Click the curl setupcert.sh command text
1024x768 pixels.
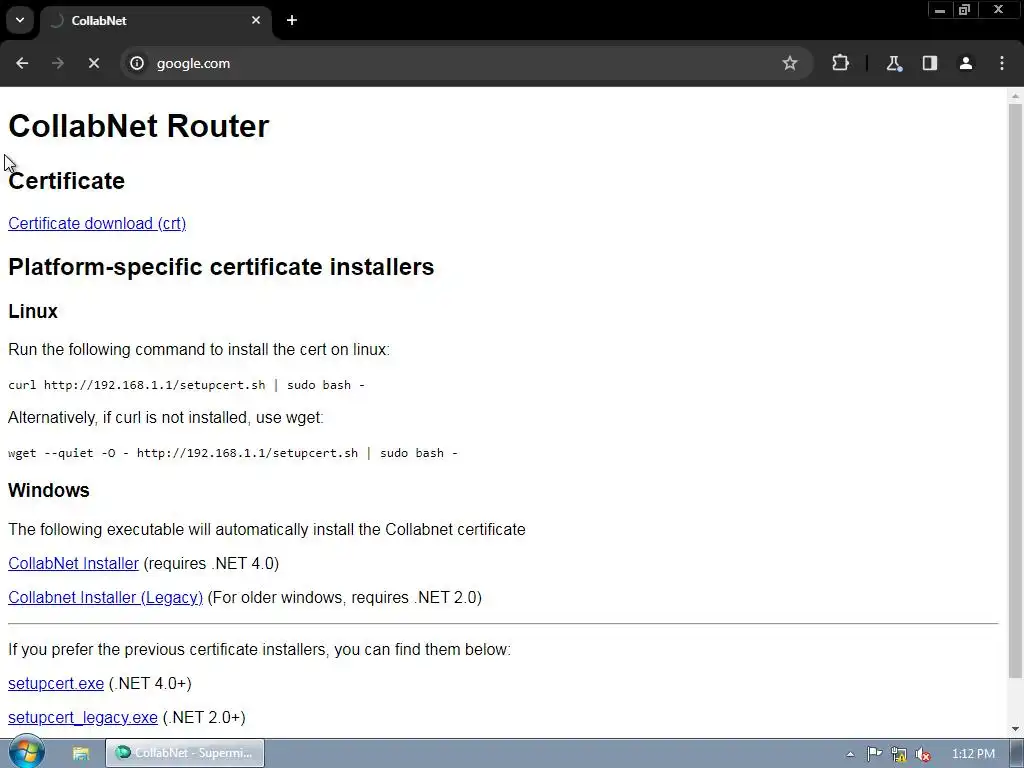(187, 385)
